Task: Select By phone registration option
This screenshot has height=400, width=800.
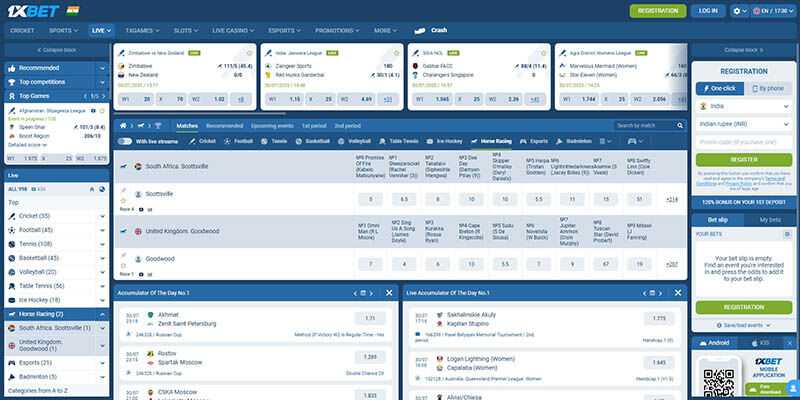Action: 768,88
